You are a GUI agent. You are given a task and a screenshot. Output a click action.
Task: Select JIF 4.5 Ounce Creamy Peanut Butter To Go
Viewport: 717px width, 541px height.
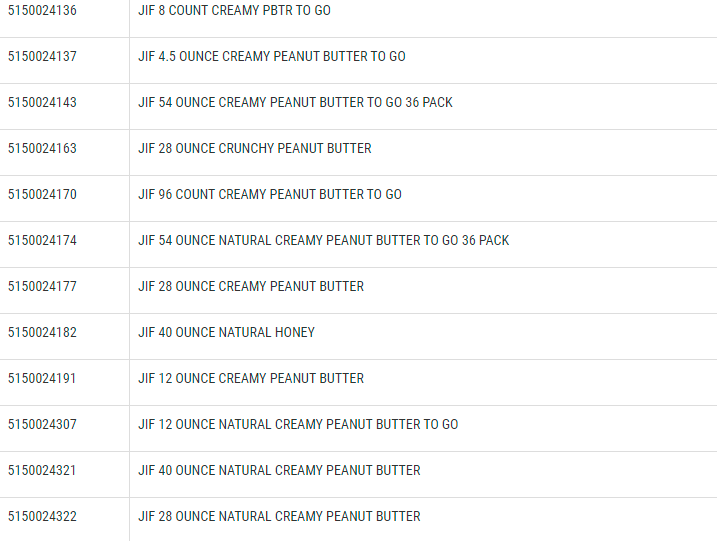[x=271, y=56]
